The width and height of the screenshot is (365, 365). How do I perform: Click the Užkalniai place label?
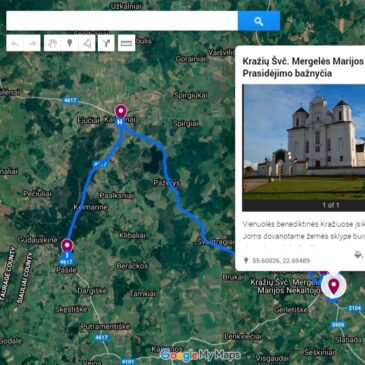(x=126, y=6)
